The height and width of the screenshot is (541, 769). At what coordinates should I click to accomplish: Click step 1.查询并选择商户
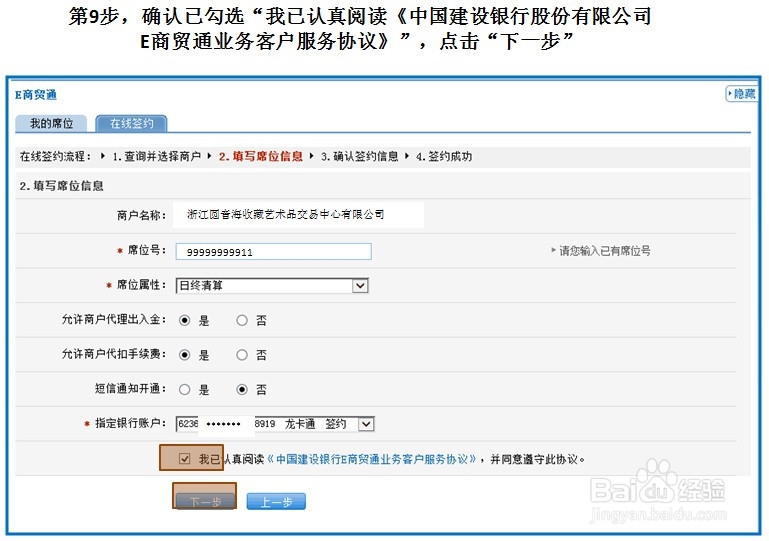click(156, 156)
